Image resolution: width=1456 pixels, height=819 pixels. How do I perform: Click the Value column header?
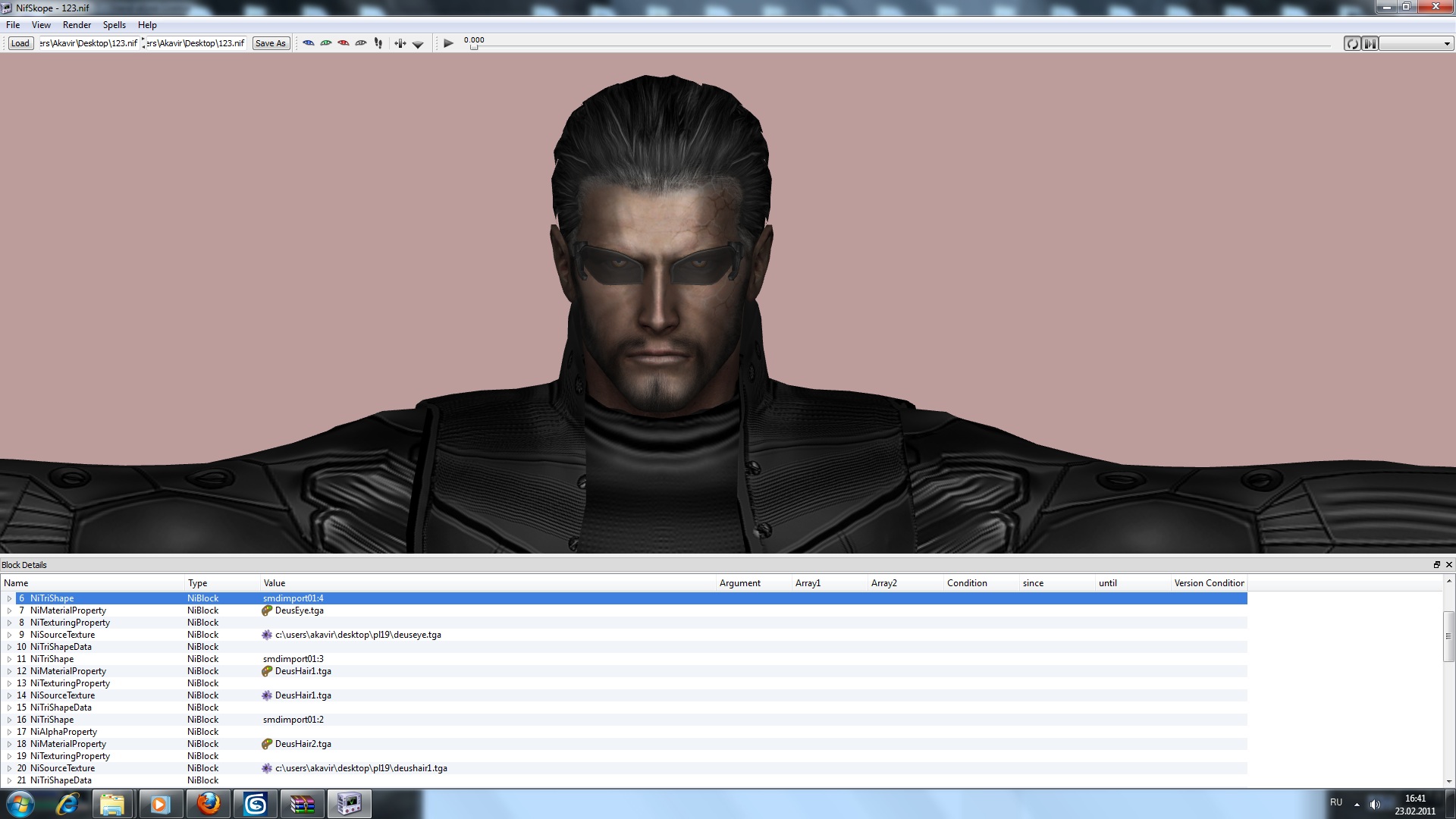point(488,583)
